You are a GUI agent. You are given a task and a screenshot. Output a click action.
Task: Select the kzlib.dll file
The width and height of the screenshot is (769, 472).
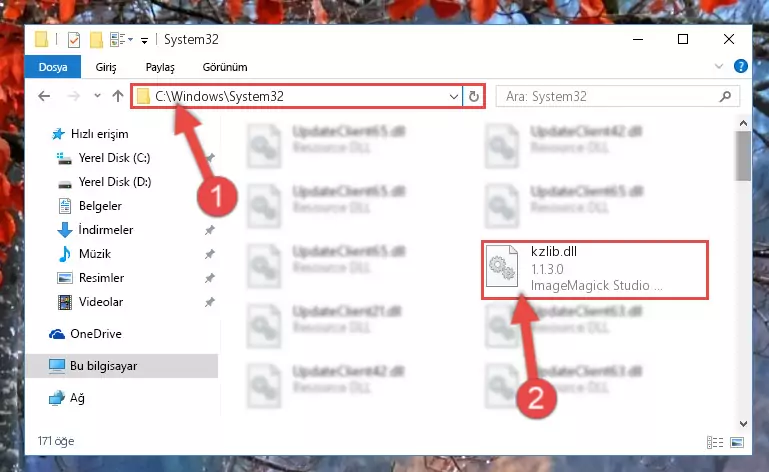click(595, 269)
